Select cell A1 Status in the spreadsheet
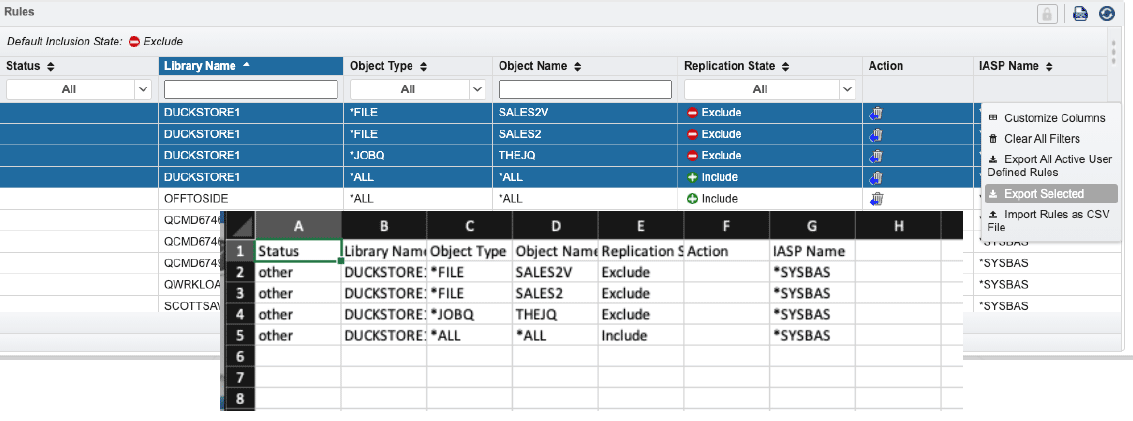Image resolution: width=1133 pixels, height=421 pixels. 299,251
